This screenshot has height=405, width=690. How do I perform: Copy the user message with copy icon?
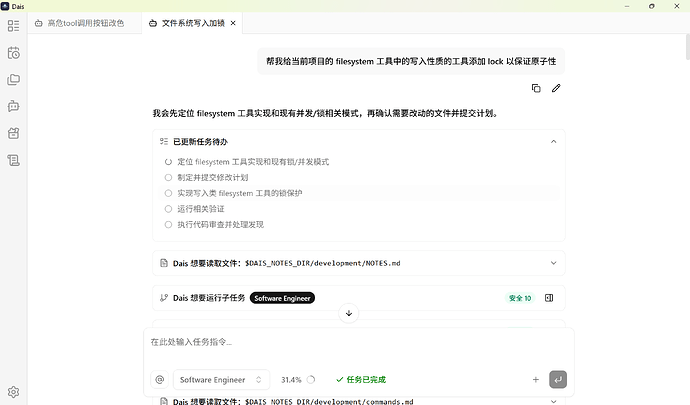[x=536, y=88]
